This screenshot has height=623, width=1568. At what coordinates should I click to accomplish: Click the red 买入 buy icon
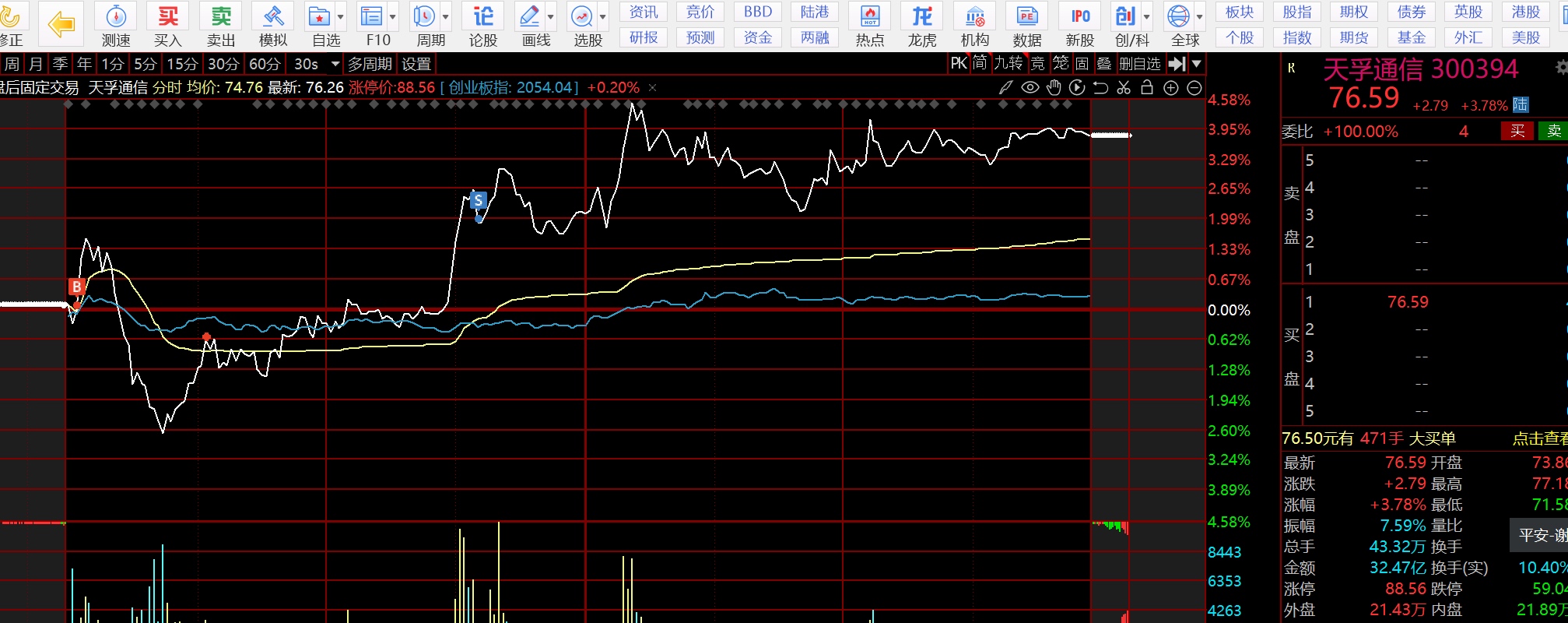click(x=168, y=16)
